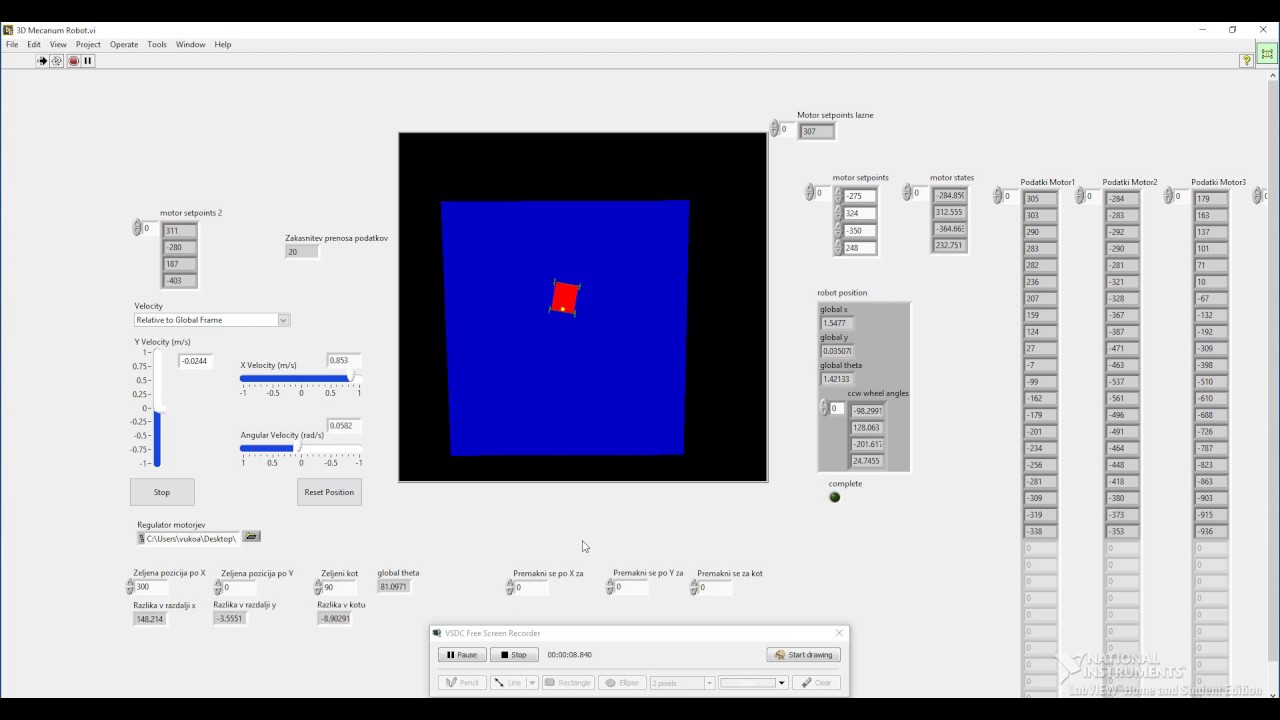
Task: Click the motor states array index stepper
Action: click(x=907, y=193)
